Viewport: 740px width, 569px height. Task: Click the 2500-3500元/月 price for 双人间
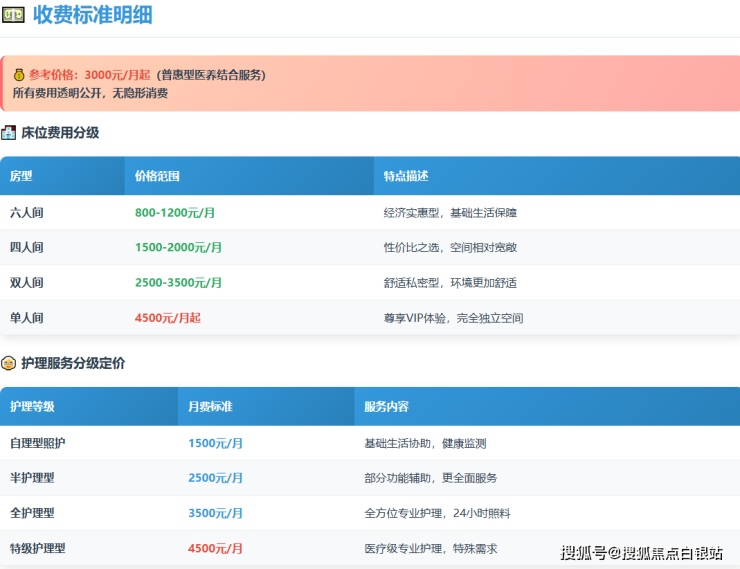point(178,283)
